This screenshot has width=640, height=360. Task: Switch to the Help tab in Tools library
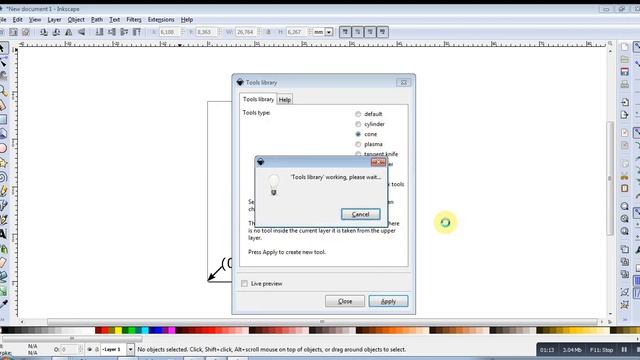[284, 100]
